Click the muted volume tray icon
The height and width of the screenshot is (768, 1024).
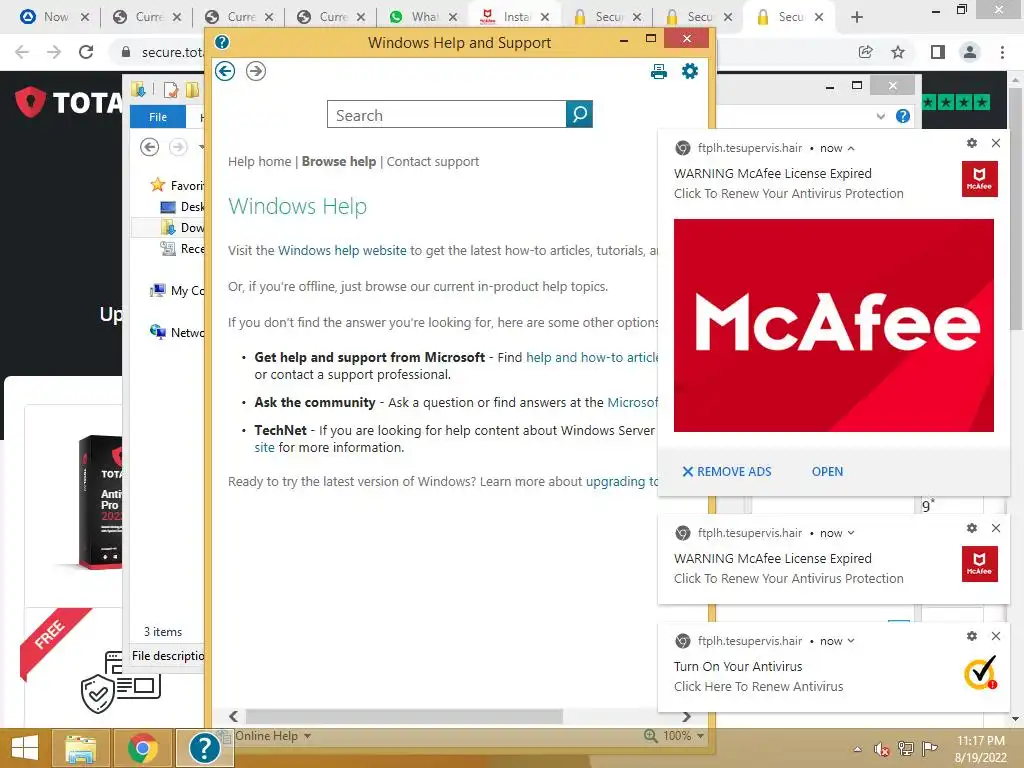click(x=882, y=749)
